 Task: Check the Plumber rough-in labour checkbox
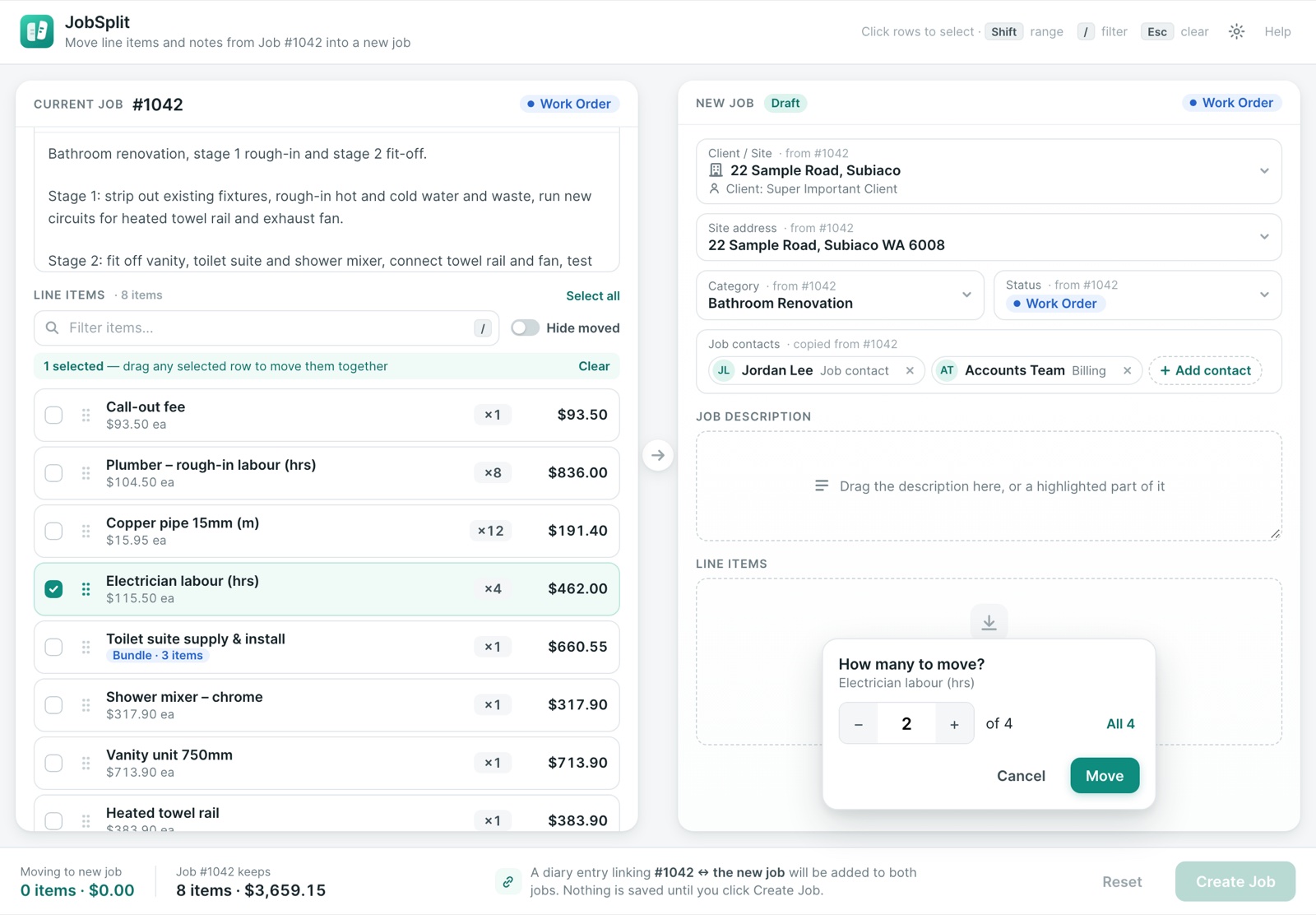(53, 473)
